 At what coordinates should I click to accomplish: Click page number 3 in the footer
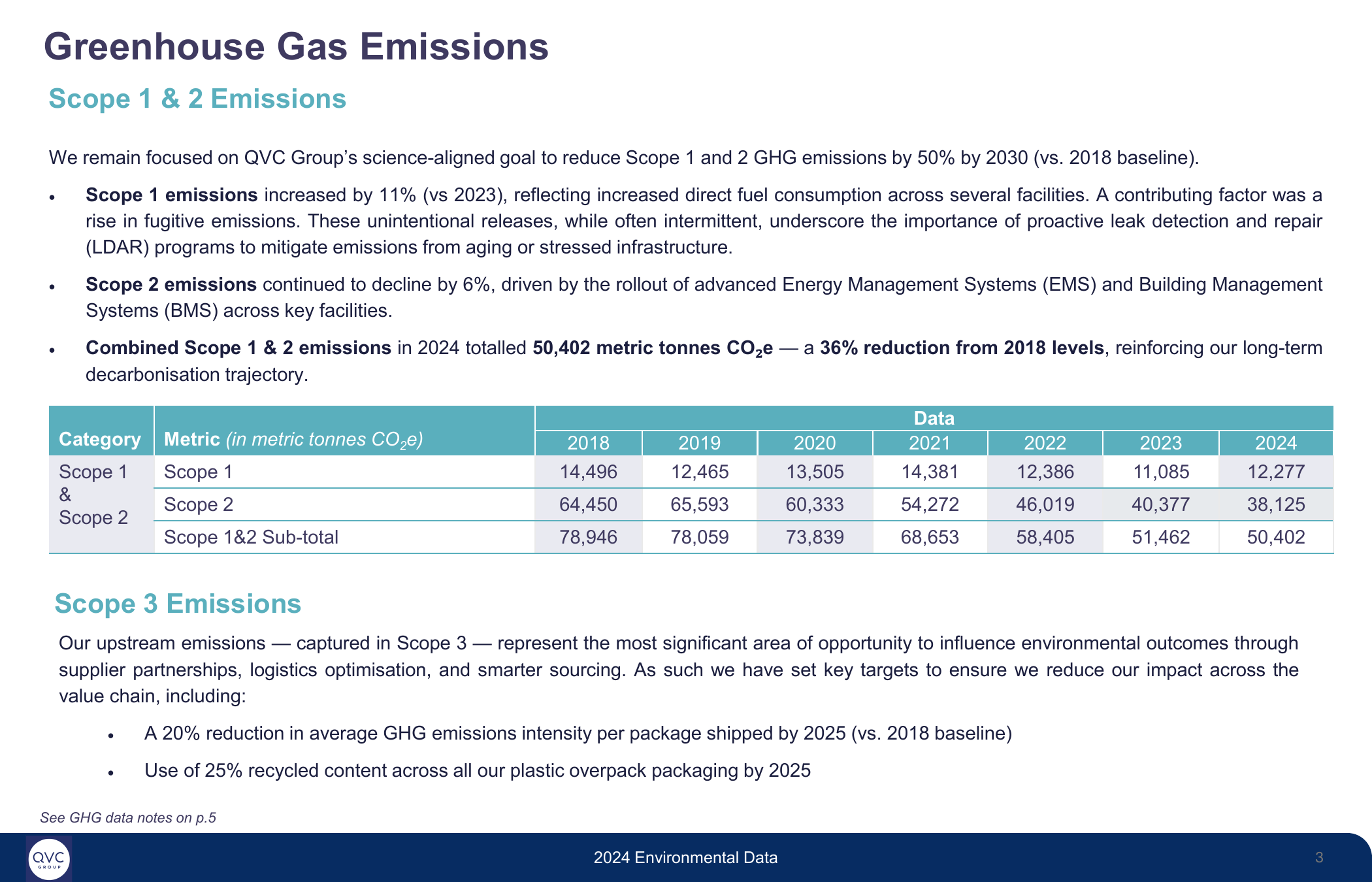[1319, 858]
